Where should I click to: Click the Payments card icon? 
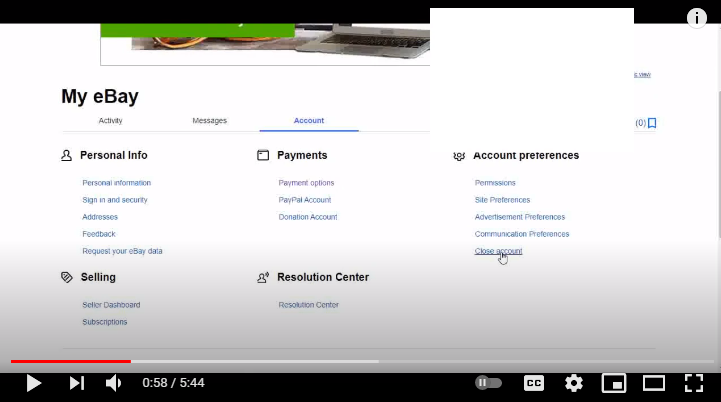263,155
